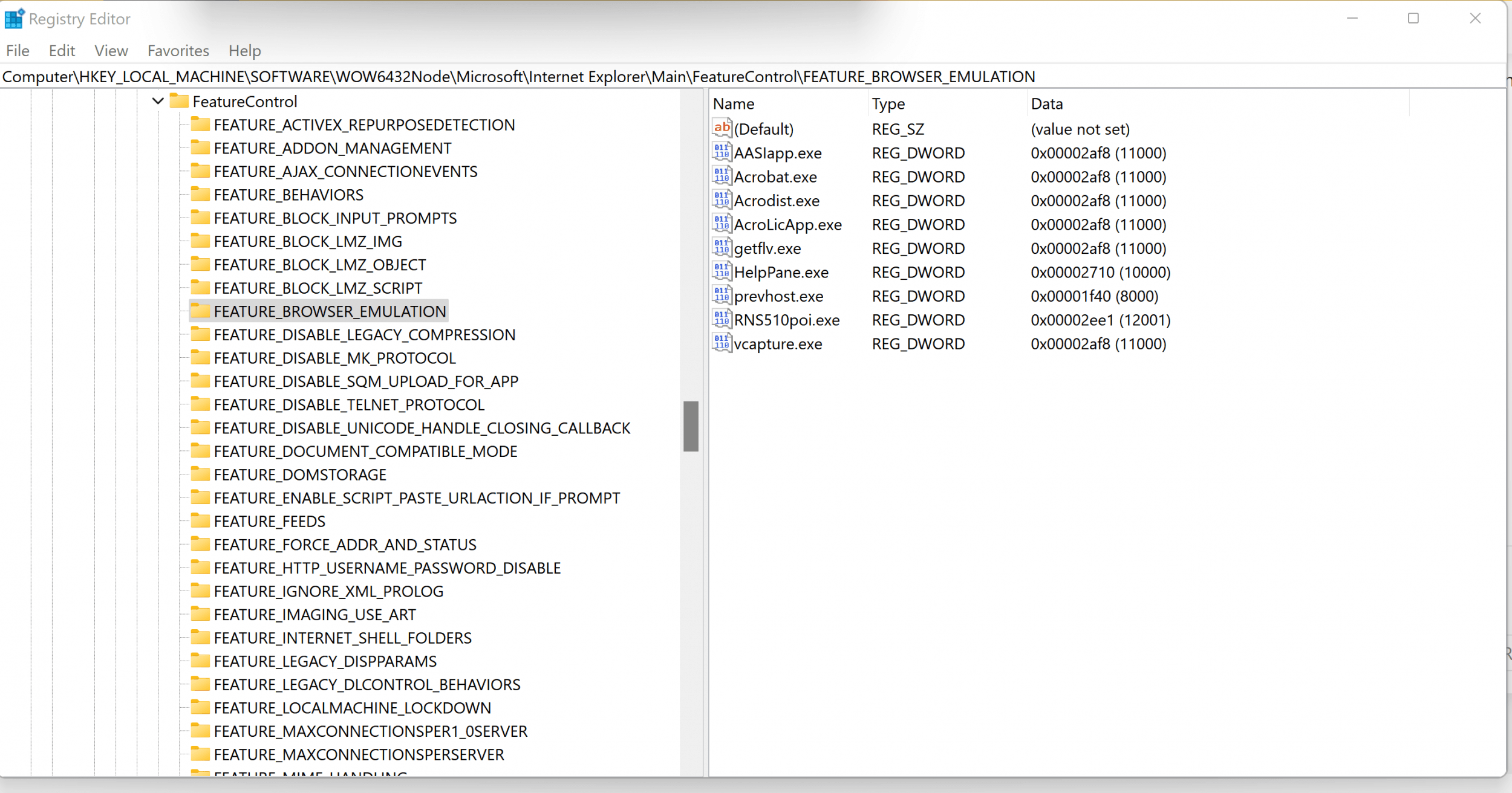1512x793 pixels.
Task: Click the FeatureControl folder icon
Action: 179,101
